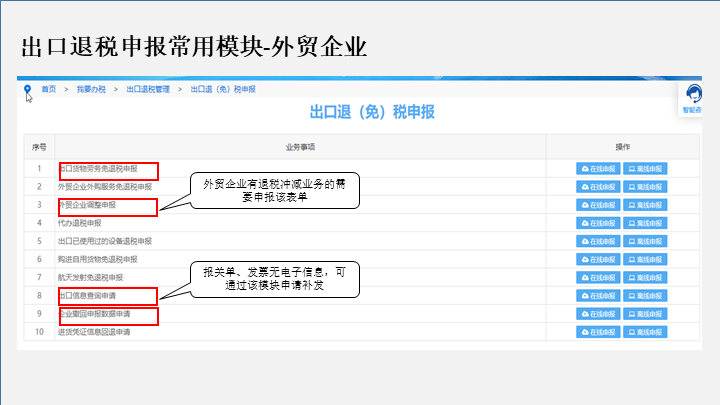Click the location pin icon in breadcrumb
This screenshot has width=720, height=405.
coord(28,89)
